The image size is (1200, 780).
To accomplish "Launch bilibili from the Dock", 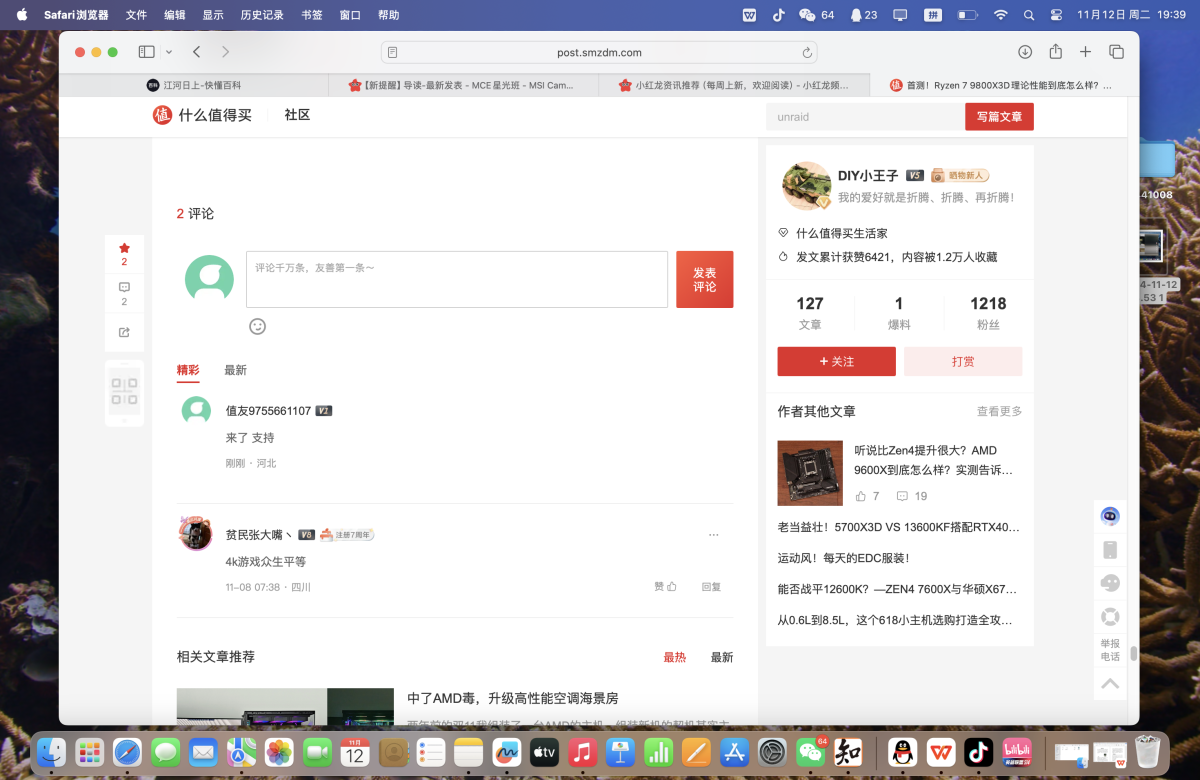I will point(1016,752).
